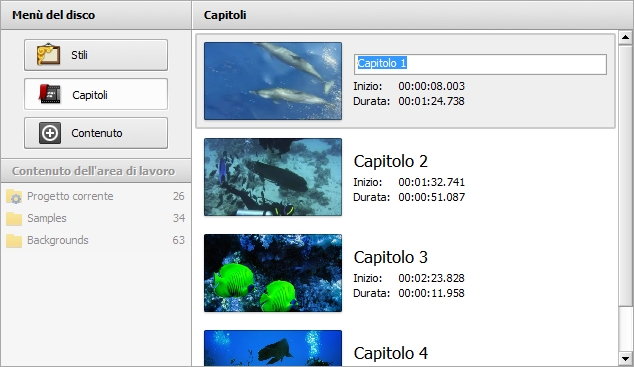Select the dolphins thumbnail for Capitolo 1
The height and width of the screenshot is (367, 634).
(x=273, y=81)
